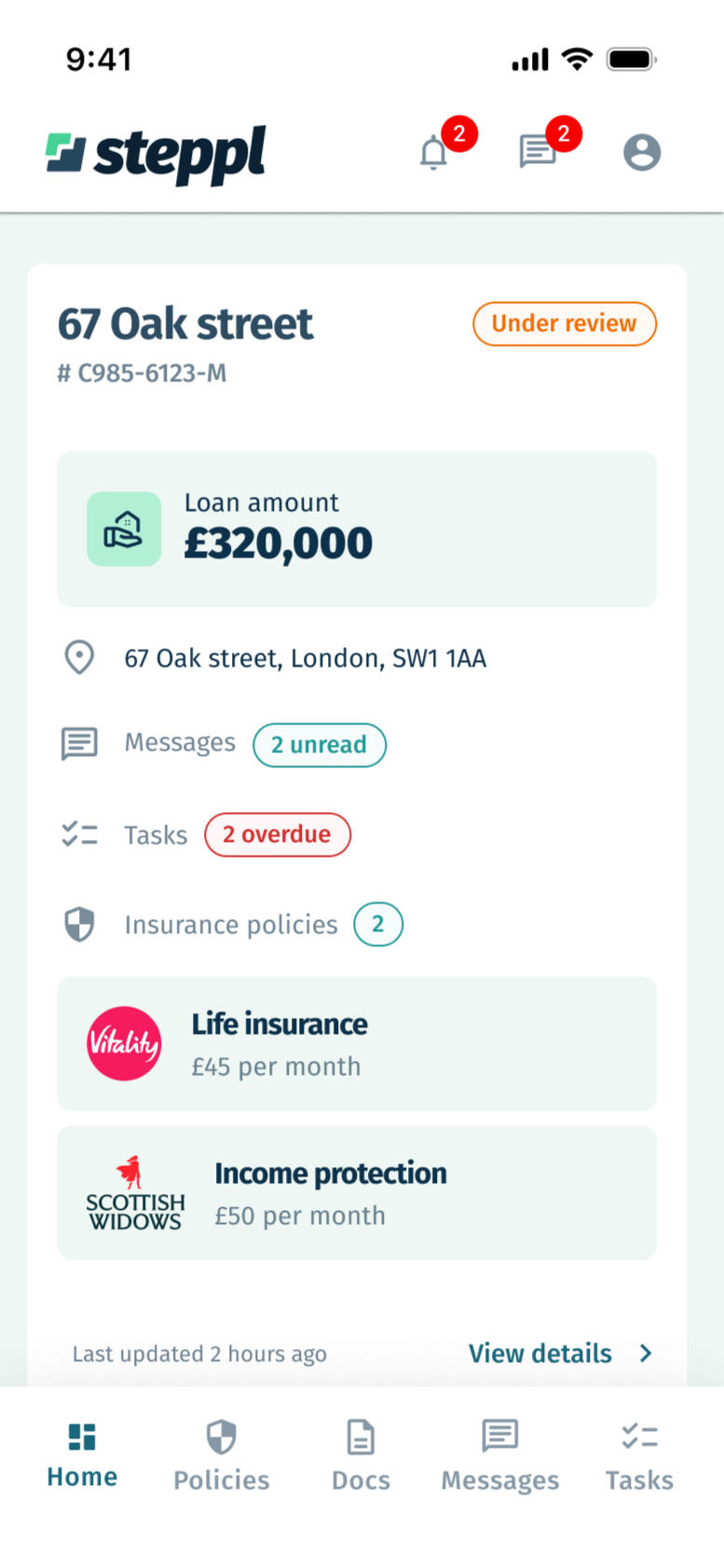724x1568 pixels.
Task: Go to the Tasks tab in bottom bar
Action: [639, 1456]
